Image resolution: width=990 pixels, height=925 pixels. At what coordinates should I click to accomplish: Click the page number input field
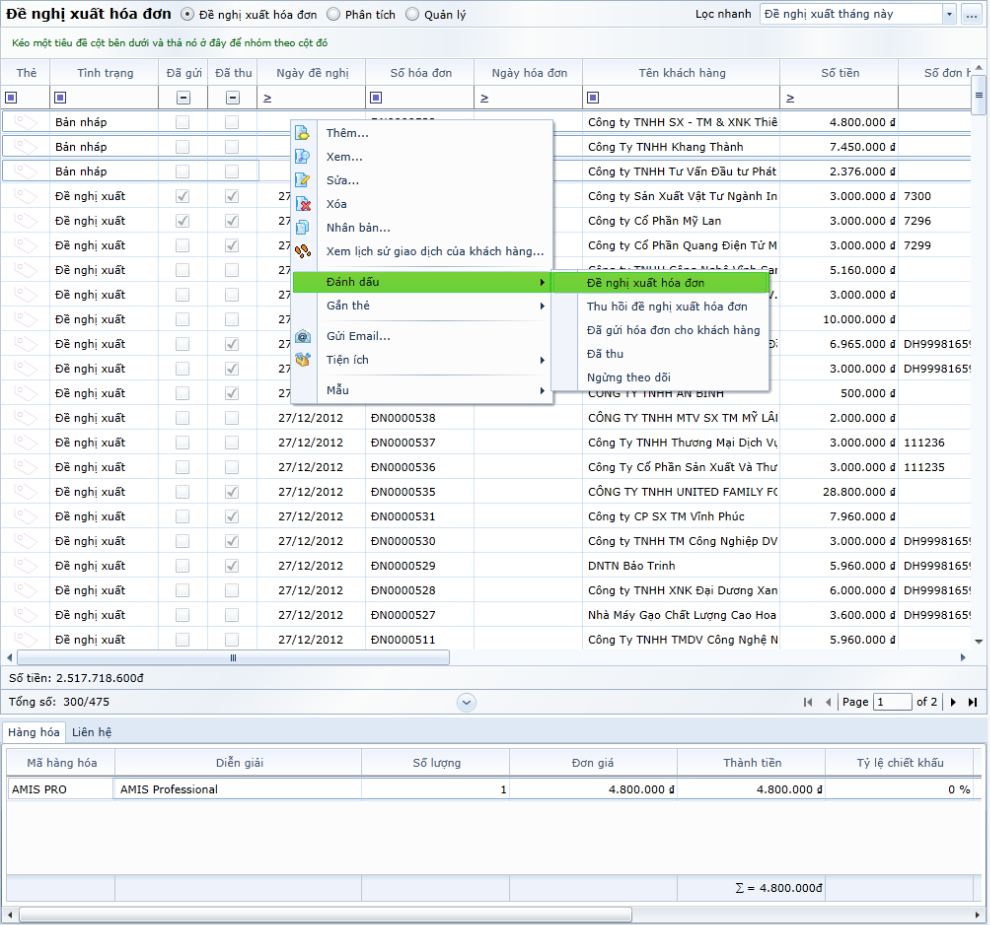point(892,702)
